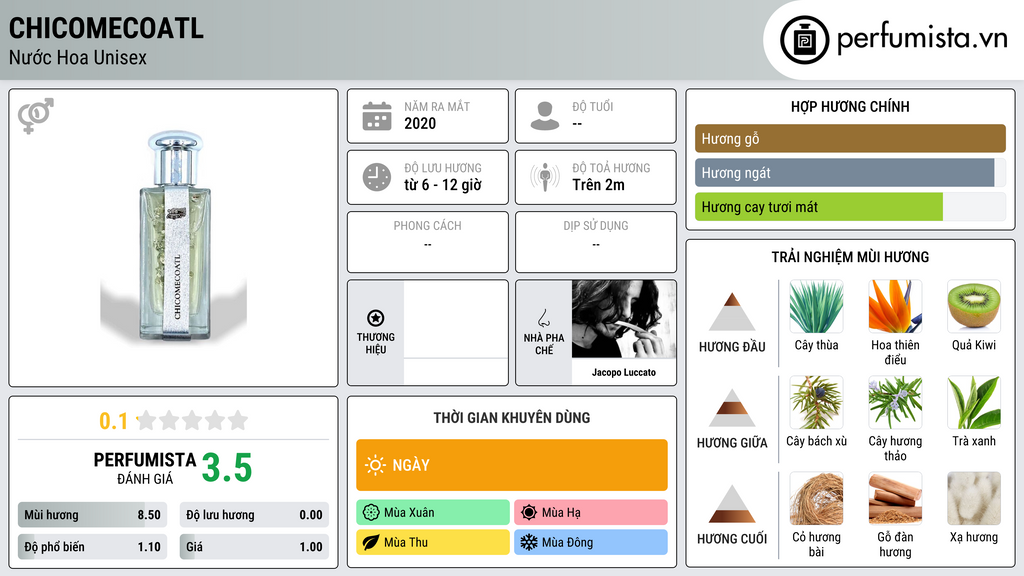The image size is (1024, 576).
Task: Click the Hợp hương chính heading
Action: point(850,106)
